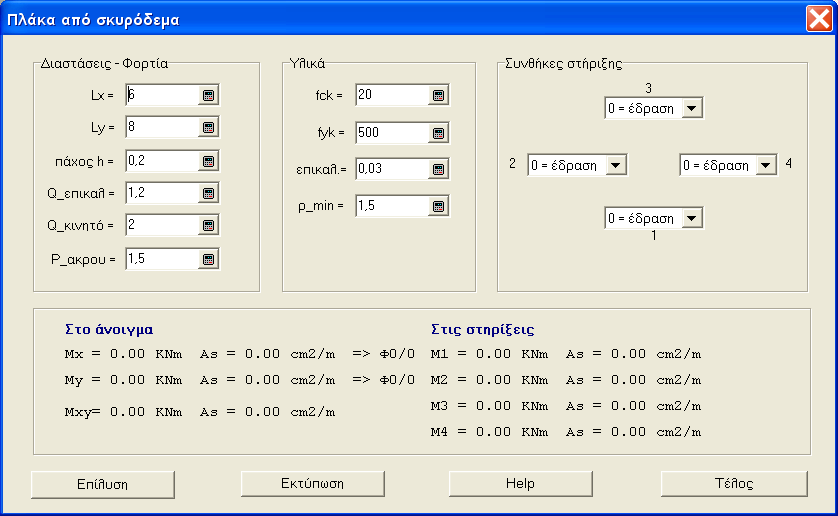Image resolution: width=838 pixels, height=516 pixels.
Task: Click the 'Mxy= 0.00 KNm' result text
Action: 123,412
